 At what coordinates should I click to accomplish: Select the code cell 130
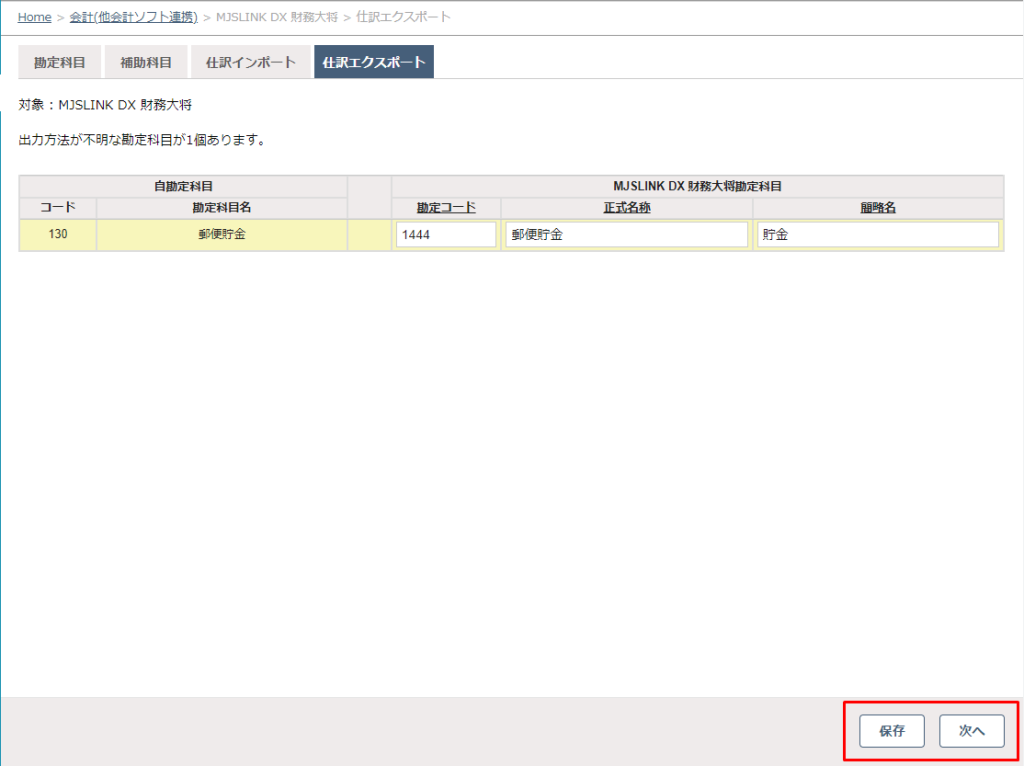57,234
